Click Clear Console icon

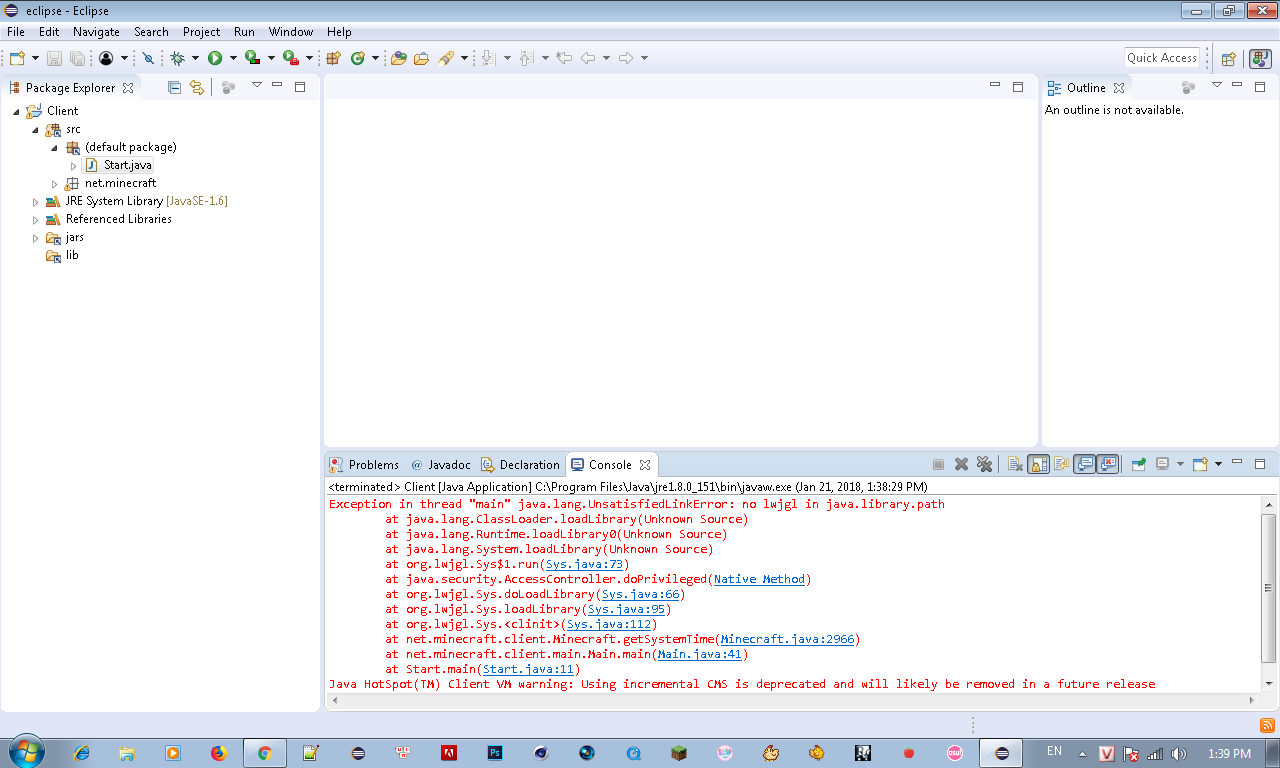pyautogui.click(x=1014, y=464)
